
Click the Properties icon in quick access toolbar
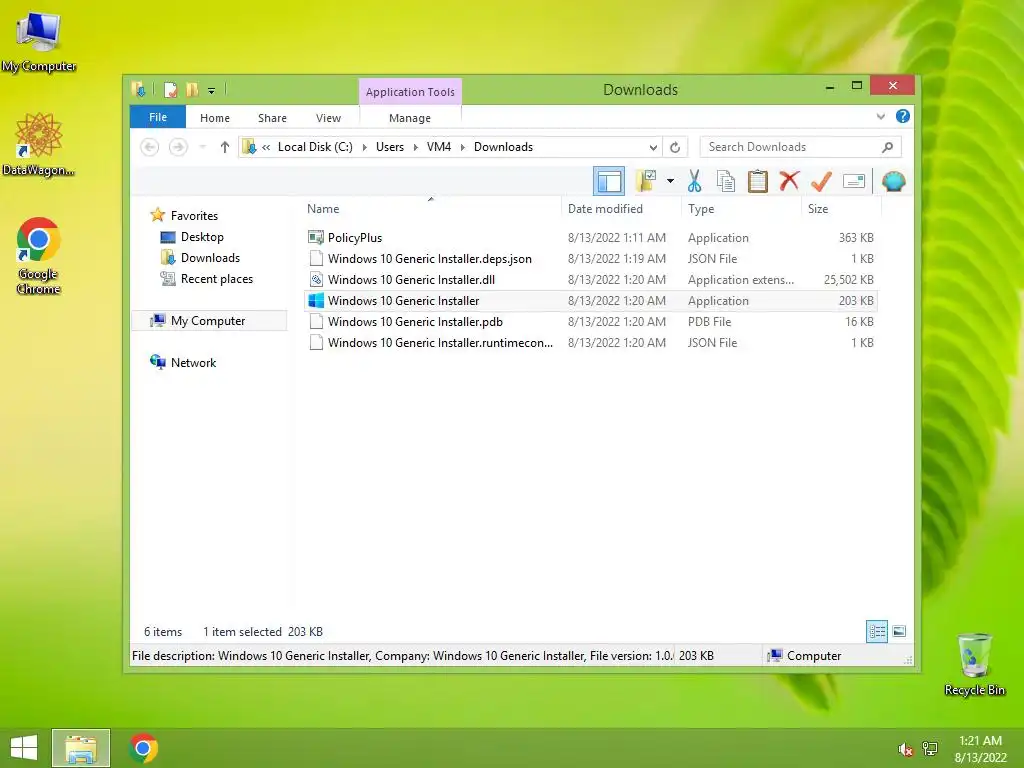click(x=170, y=89)
